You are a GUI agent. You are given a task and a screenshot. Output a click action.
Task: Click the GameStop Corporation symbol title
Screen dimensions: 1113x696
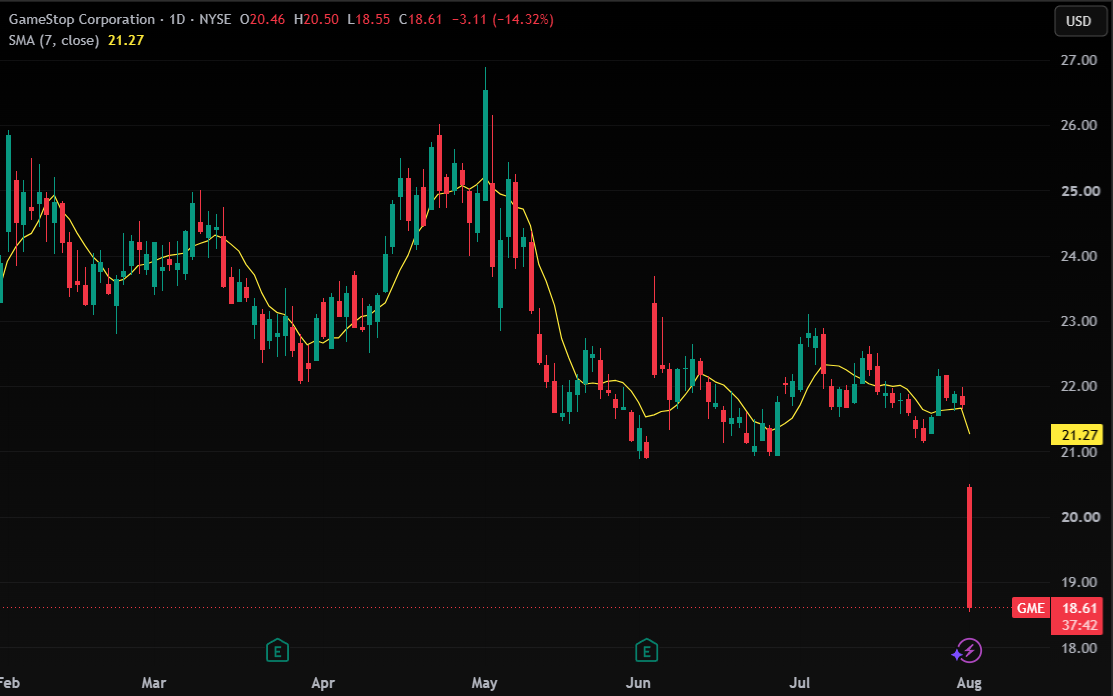click(x=82, y=19)
